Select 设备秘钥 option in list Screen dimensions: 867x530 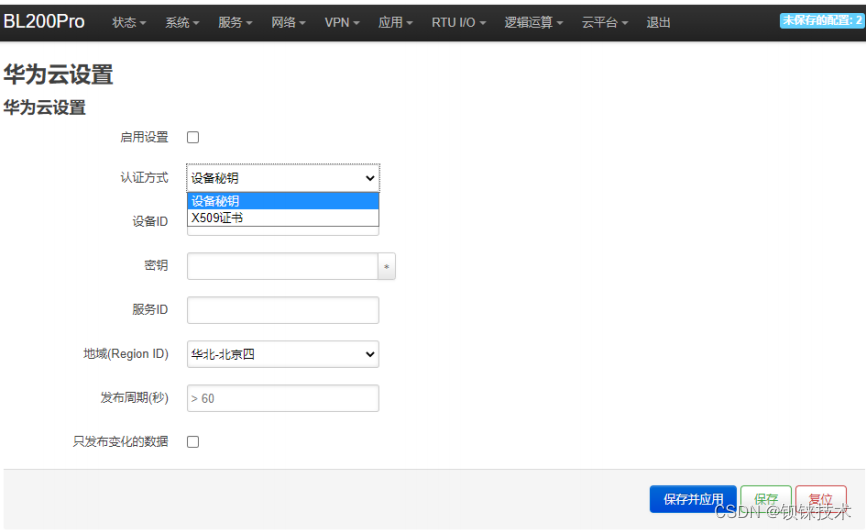pyautogui.click(x=283, y=201)
